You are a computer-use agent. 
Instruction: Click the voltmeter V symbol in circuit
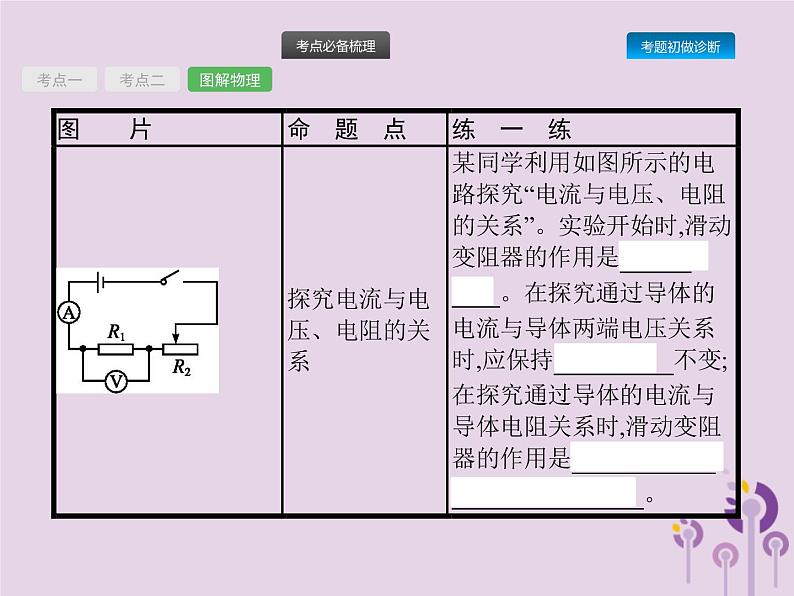pyautogui.click(x=116, y=381)
